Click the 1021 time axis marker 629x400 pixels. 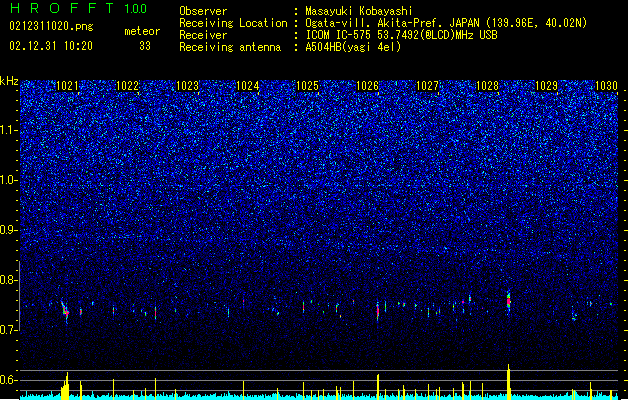pos(67,86)
